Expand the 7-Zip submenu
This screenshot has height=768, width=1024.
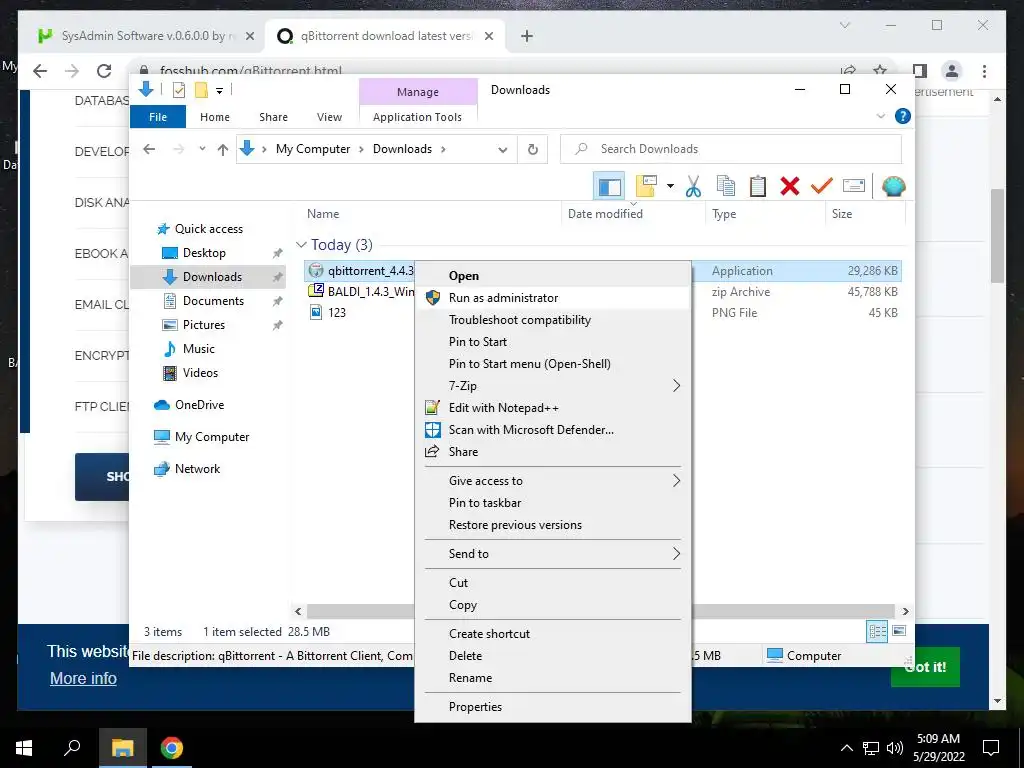(x=552, y=386)
